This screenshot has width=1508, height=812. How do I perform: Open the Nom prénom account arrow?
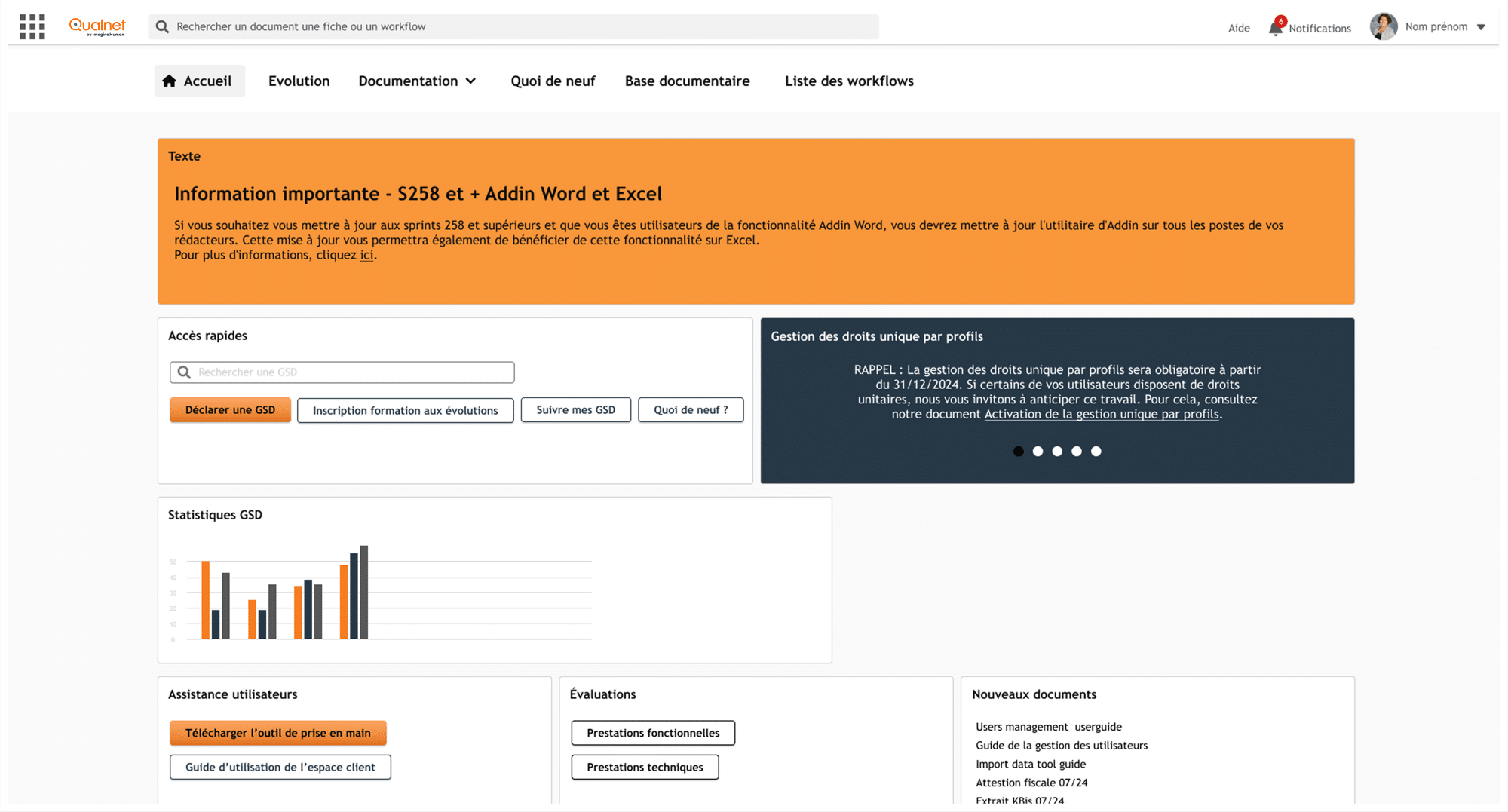point(1481,27)
